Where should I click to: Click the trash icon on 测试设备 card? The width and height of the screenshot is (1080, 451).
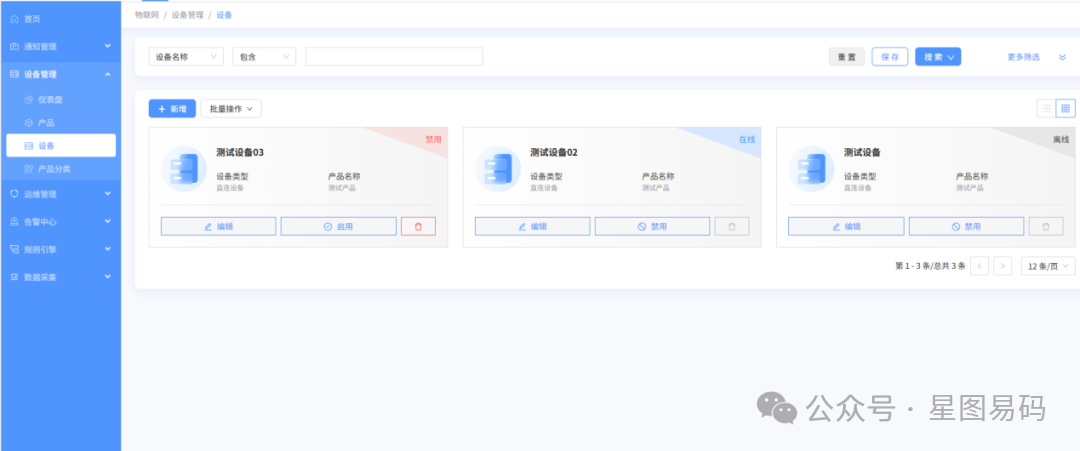point(1046,227)
